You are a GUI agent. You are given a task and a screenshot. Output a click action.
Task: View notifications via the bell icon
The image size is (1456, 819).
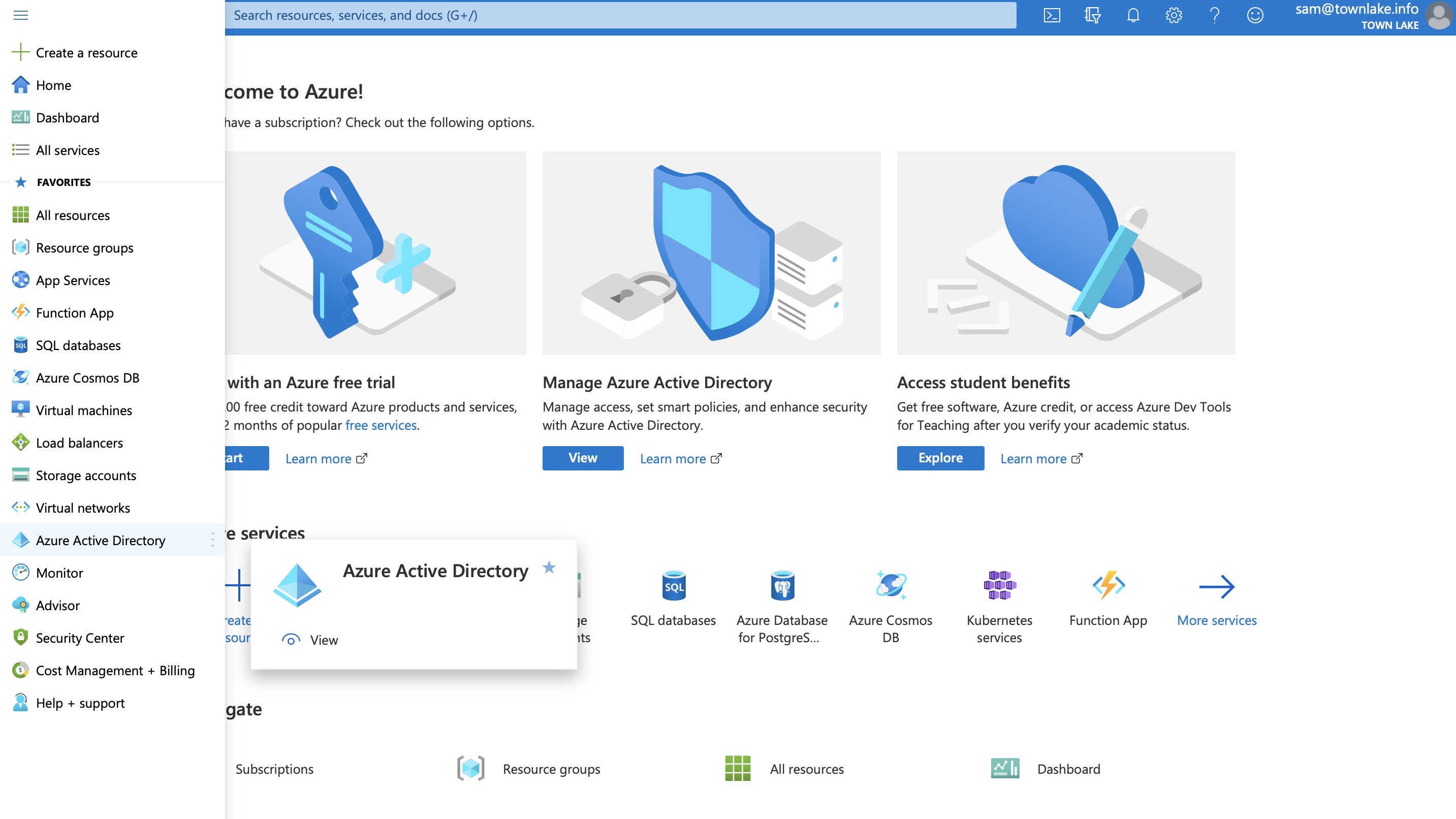(x=1133, y=15)
